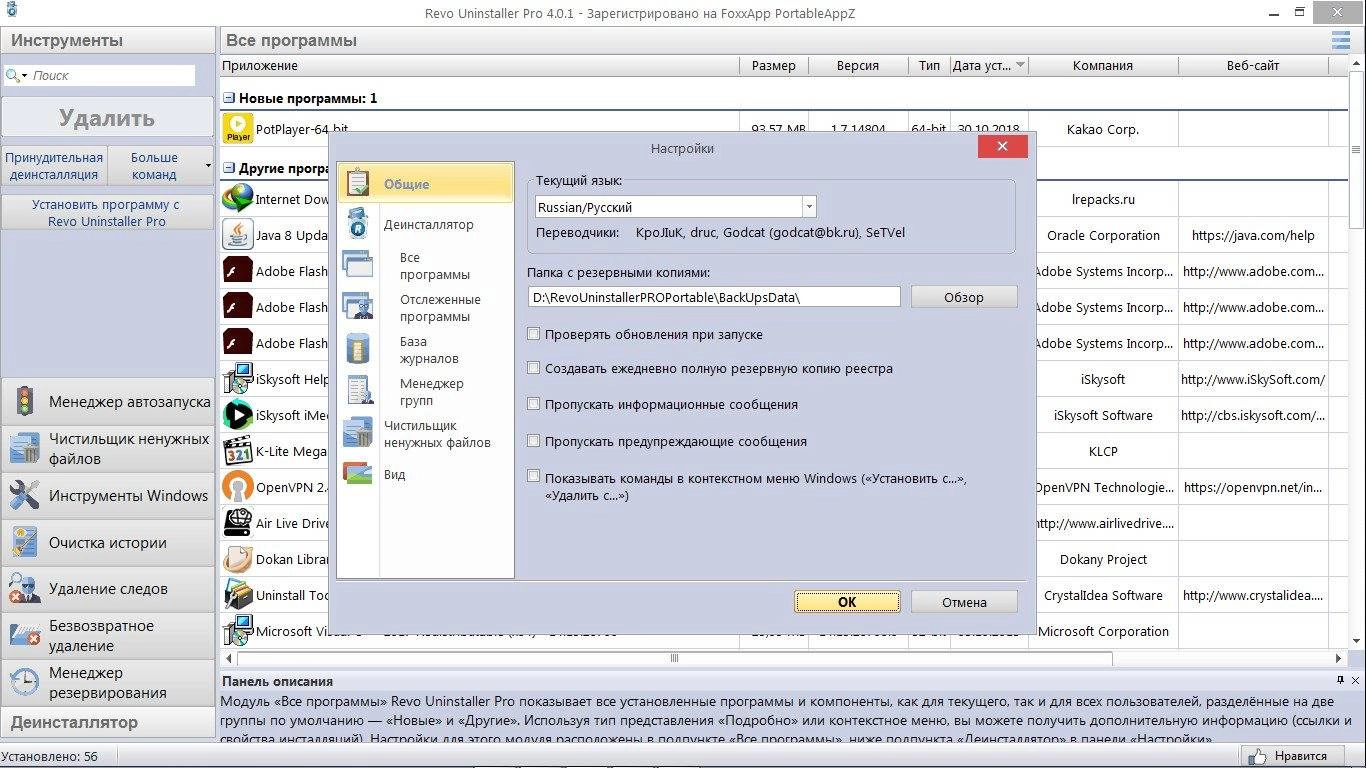Click the Dokan Library icon
This screenshot has width=1366, height=768.
pyautogui.click(x=238, y=559)
